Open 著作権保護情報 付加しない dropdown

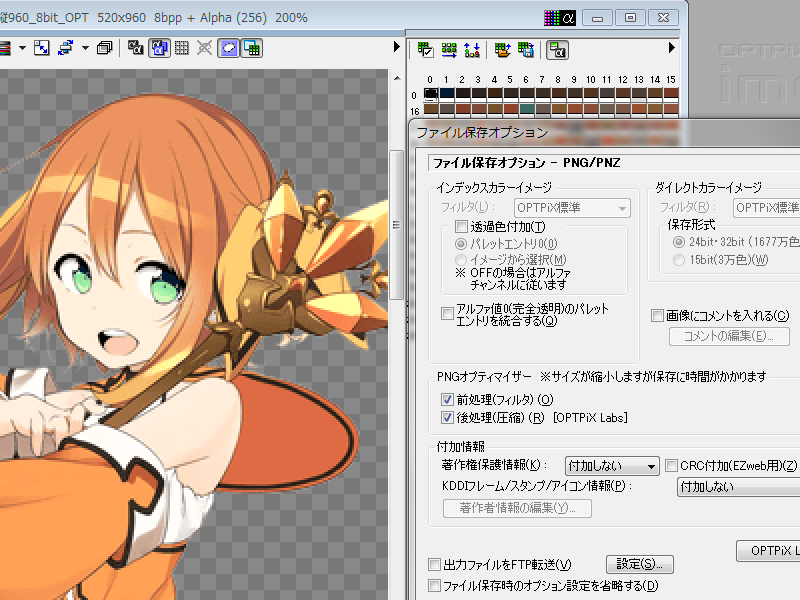coord(612,466)
